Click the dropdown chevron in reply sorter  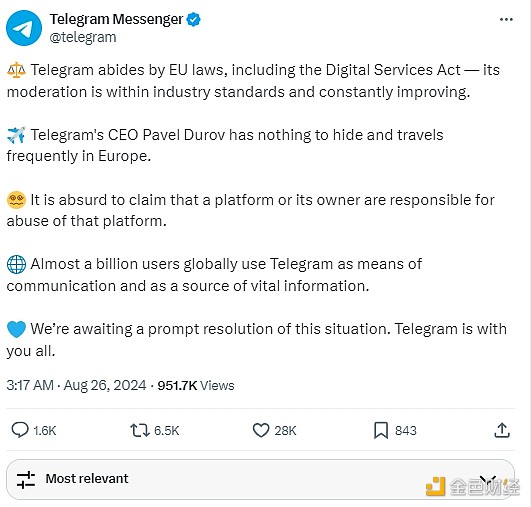(x=488, y=480)
